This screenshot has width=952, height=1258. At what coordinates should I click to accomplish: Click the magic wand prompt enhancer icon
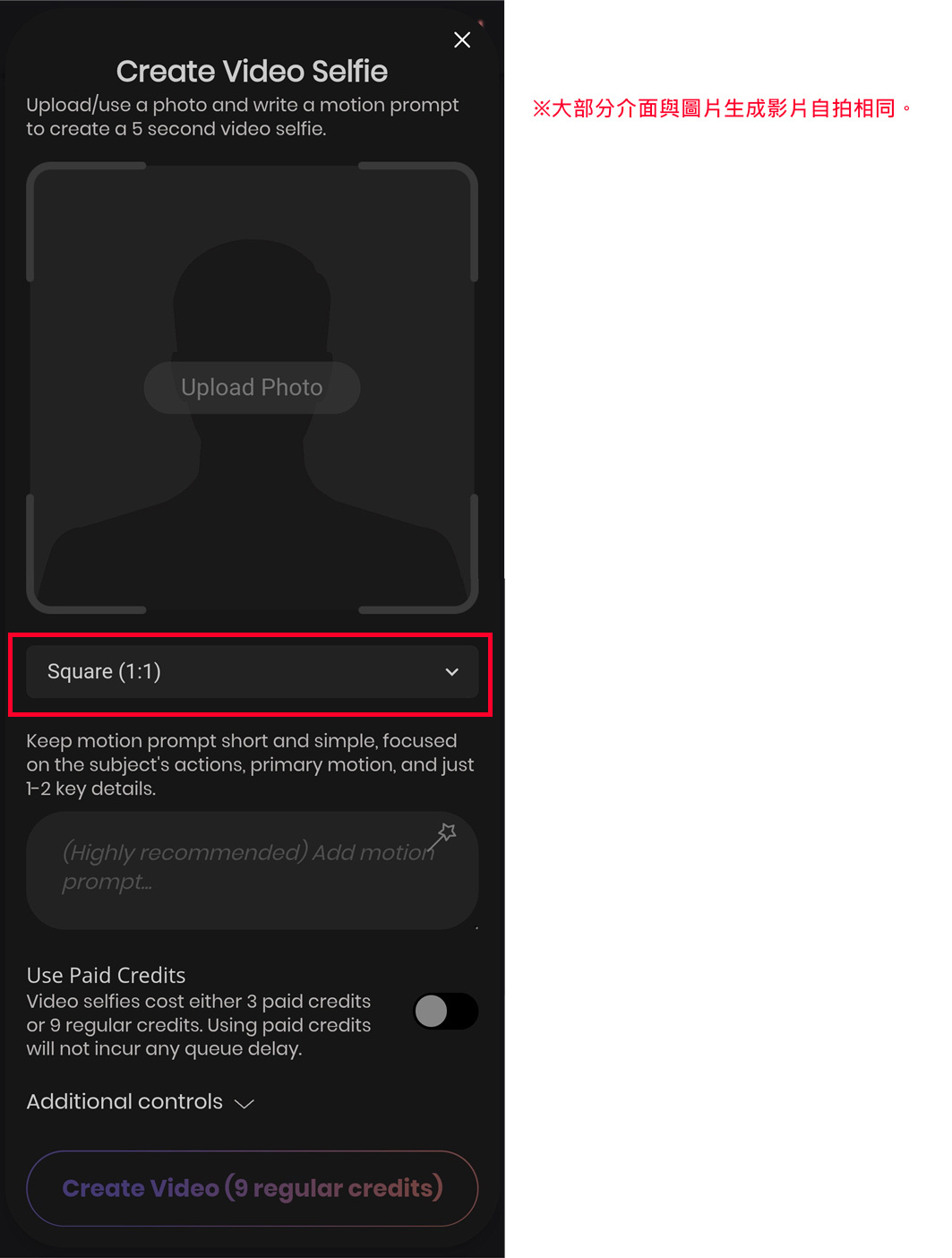[x=442, y=836]
